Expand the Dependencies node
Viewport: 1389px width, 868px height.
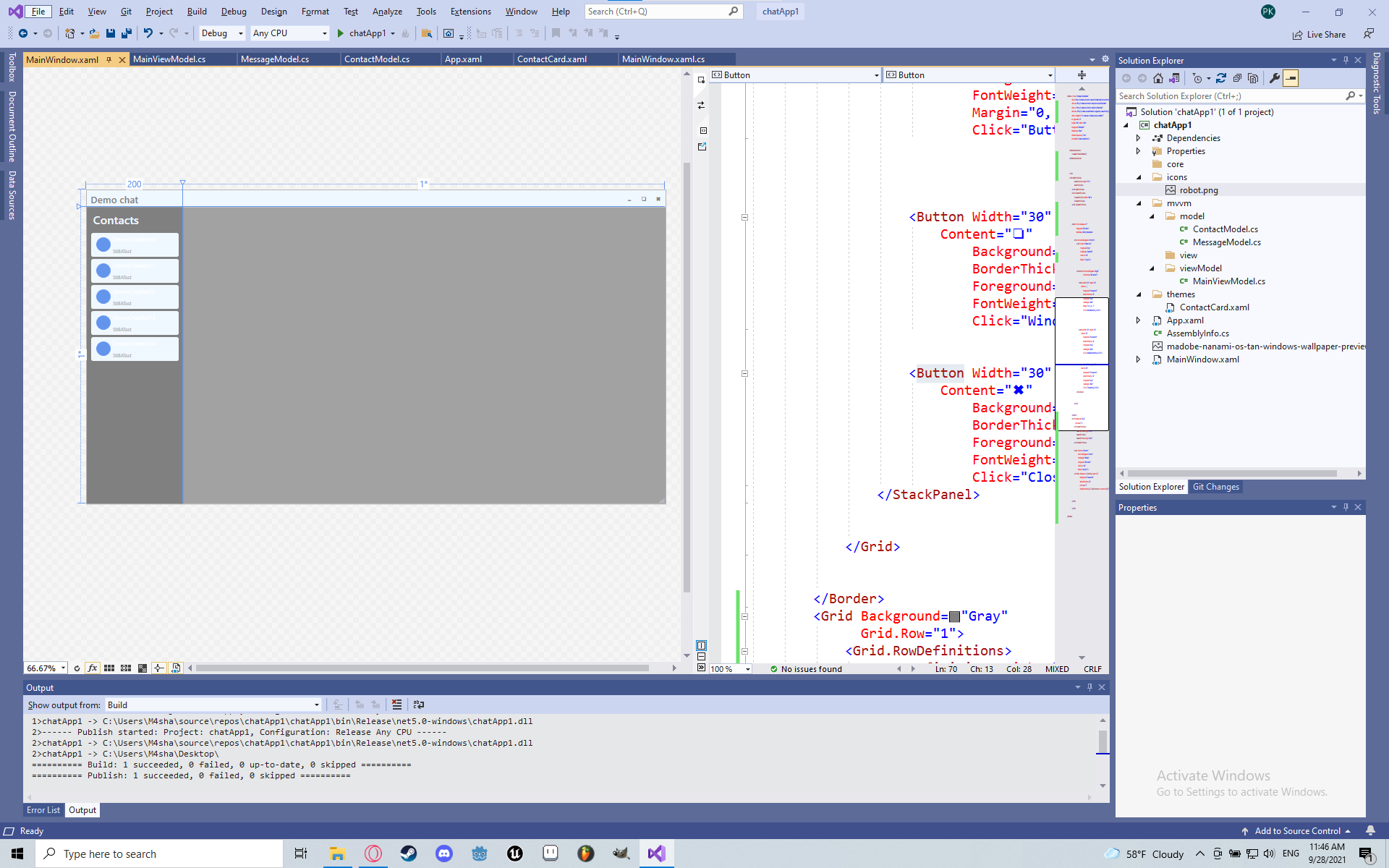point(1138,138)
